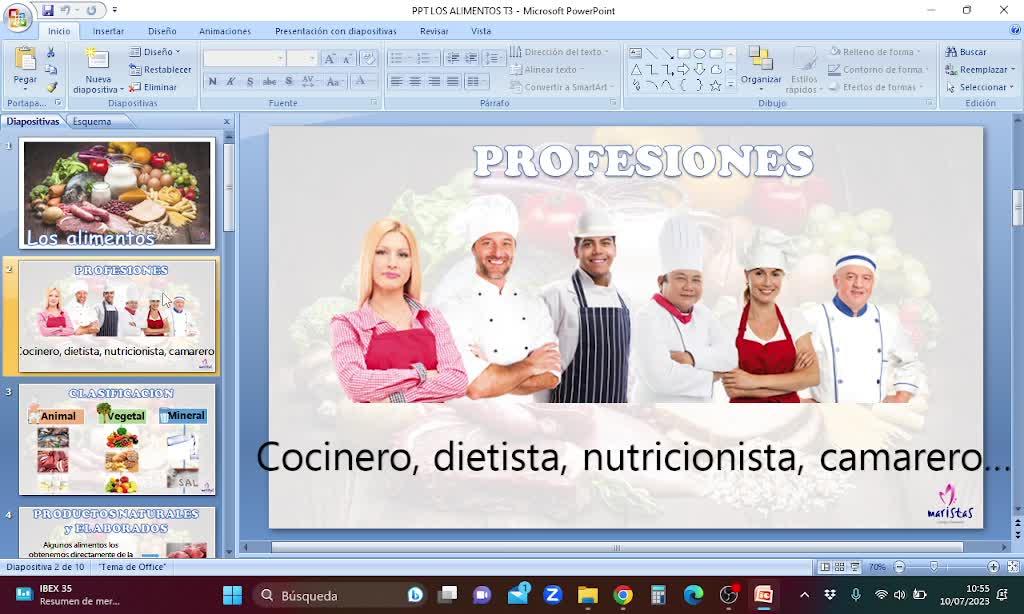The image size is (1024, 614).
Task: Switch to the Esquema pane tab
Action: 92,121
